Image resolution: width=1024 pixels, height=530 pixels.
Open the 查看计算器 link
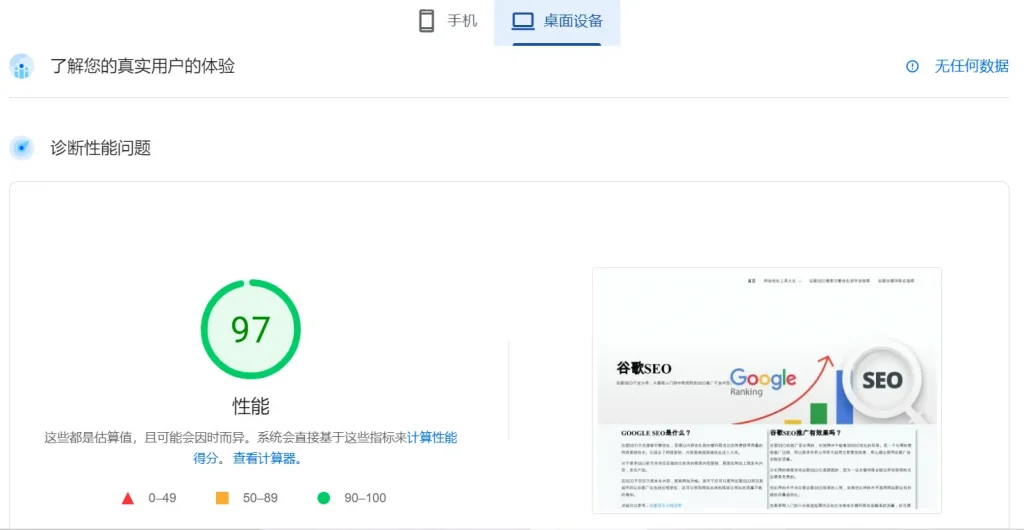coord(267,458)
